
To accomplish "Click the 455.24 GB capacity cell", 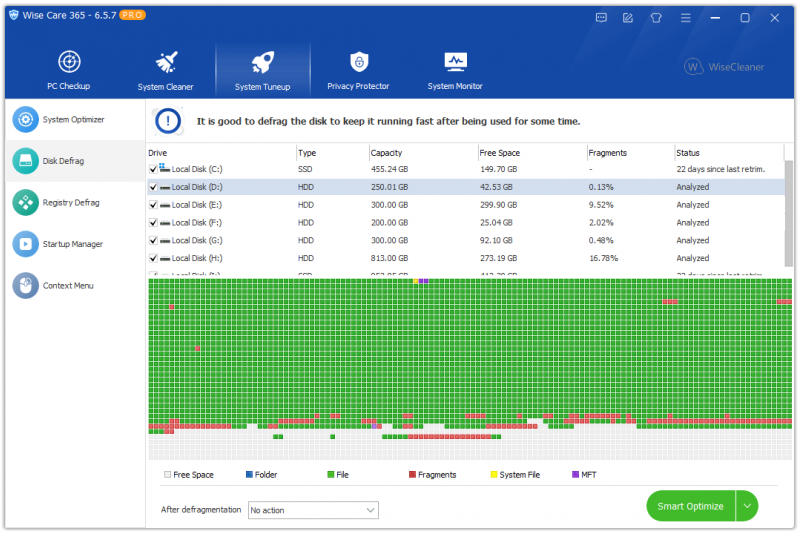I will (x=389, y=169).
